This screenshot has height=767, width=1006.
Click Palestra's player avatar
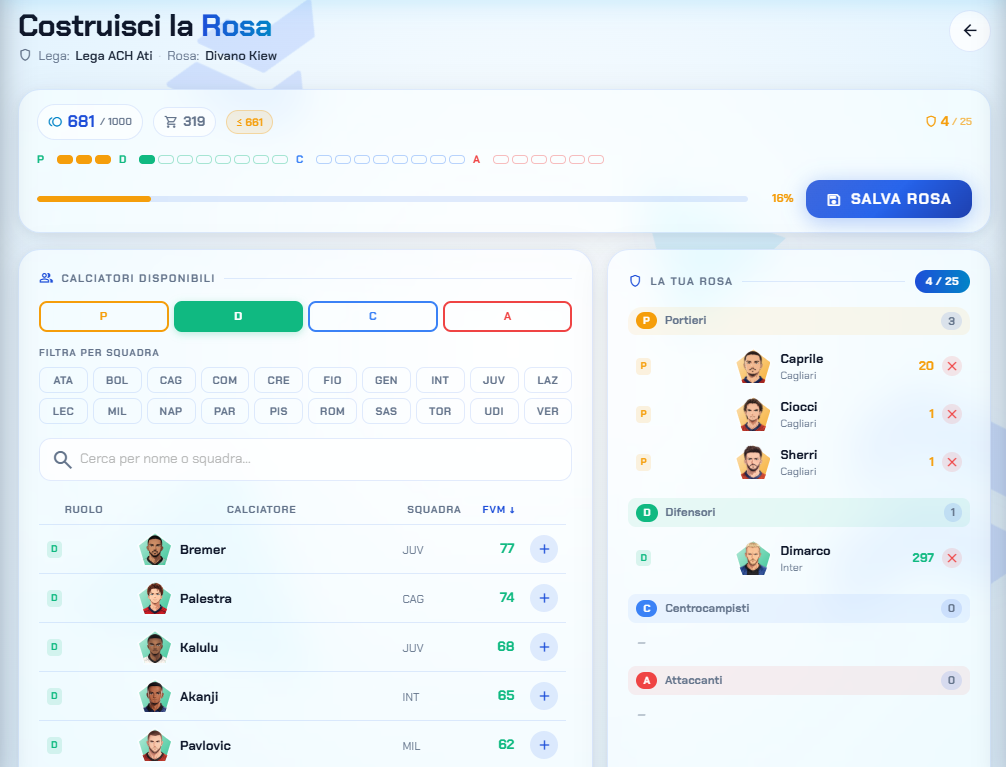pyautogui.click(x=155, y=598)
